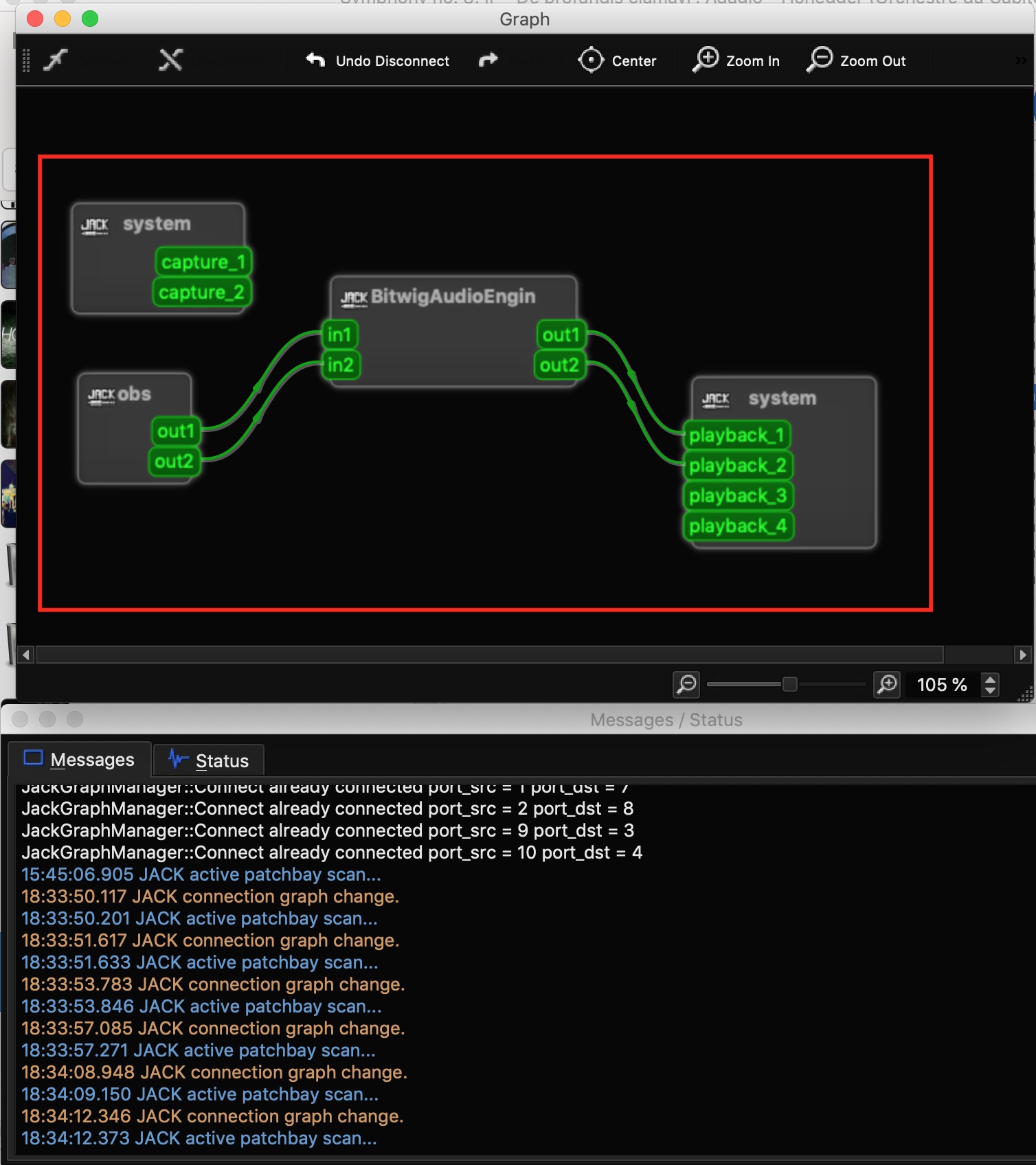The image size is (1036, 1165).
Task: Click JACK icon on obs node
Action: click(101, 396)
